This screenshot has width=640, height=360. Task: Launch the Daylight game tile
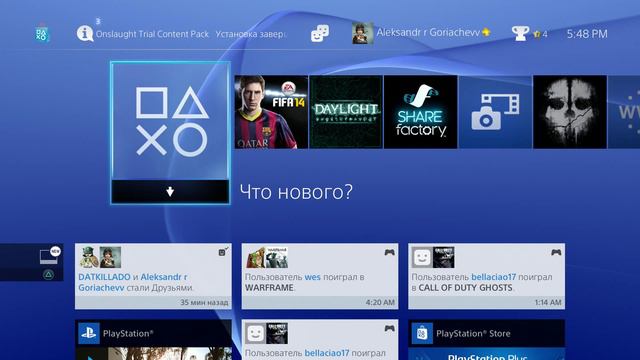pos(346,112)
